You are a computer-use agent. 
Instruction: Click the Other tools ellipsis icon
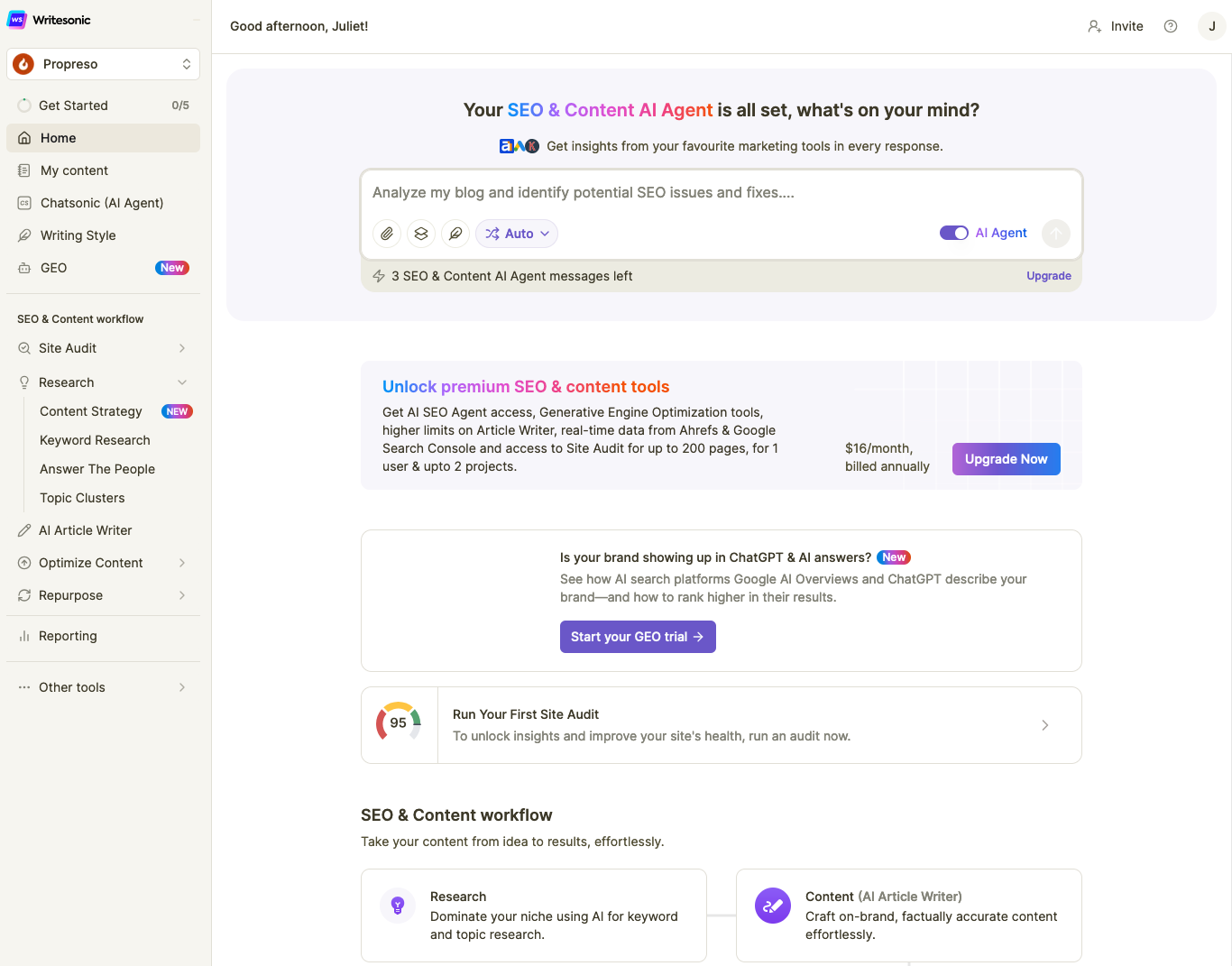(24, 687)
